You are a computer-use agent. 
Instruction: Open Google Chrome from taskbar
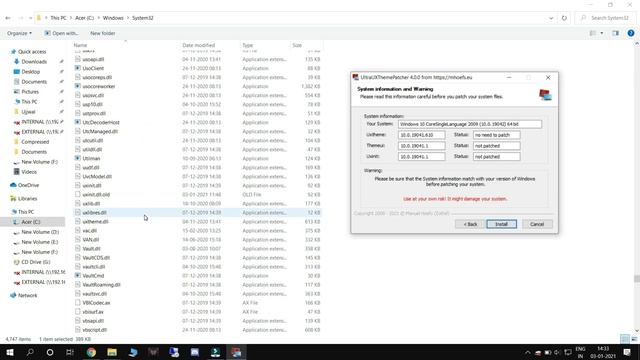[91, 352]
